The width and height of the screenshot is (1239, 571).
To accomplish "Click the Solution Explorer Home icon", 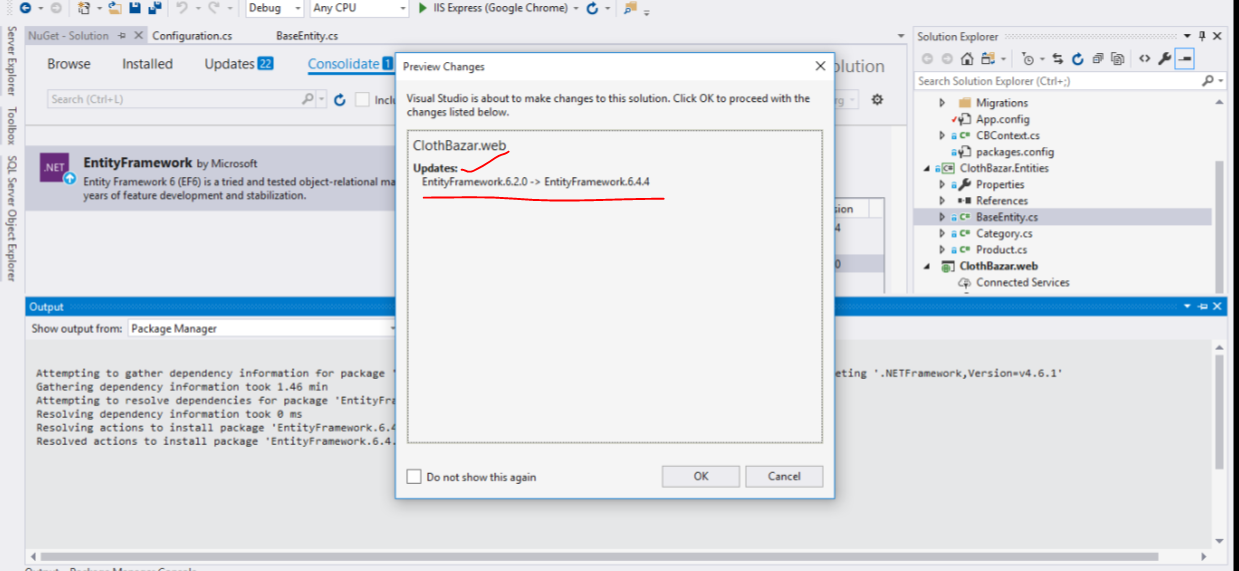I will (967, 59).
